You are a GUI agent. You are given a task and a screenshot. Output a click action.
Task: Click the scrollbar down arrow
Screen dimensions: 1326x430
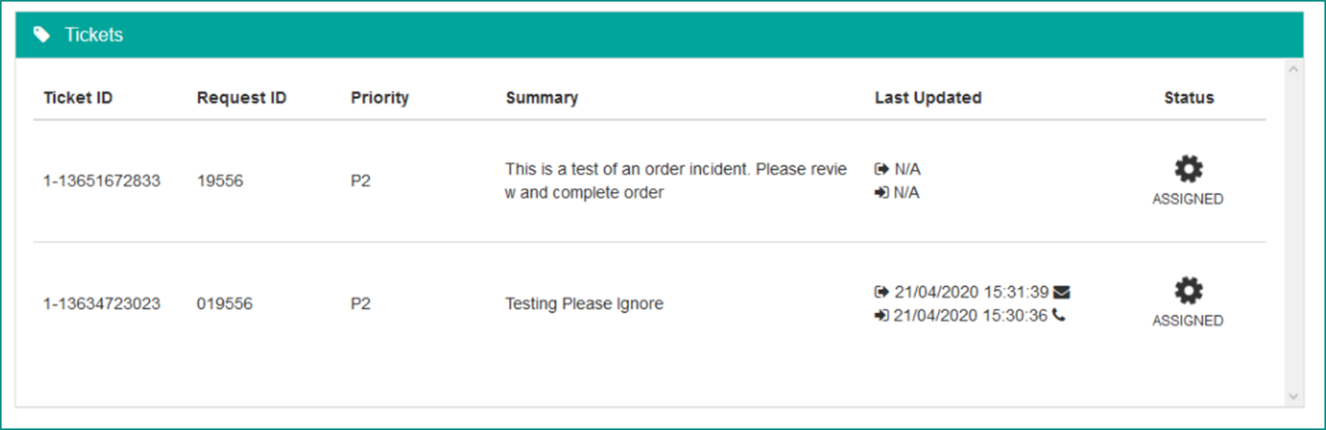coord(1293,396)
